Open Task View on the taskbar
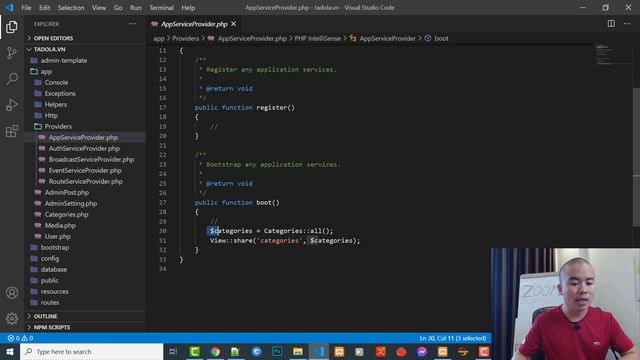This screenshot has height=360, width=640. click(x=173, y=351)
